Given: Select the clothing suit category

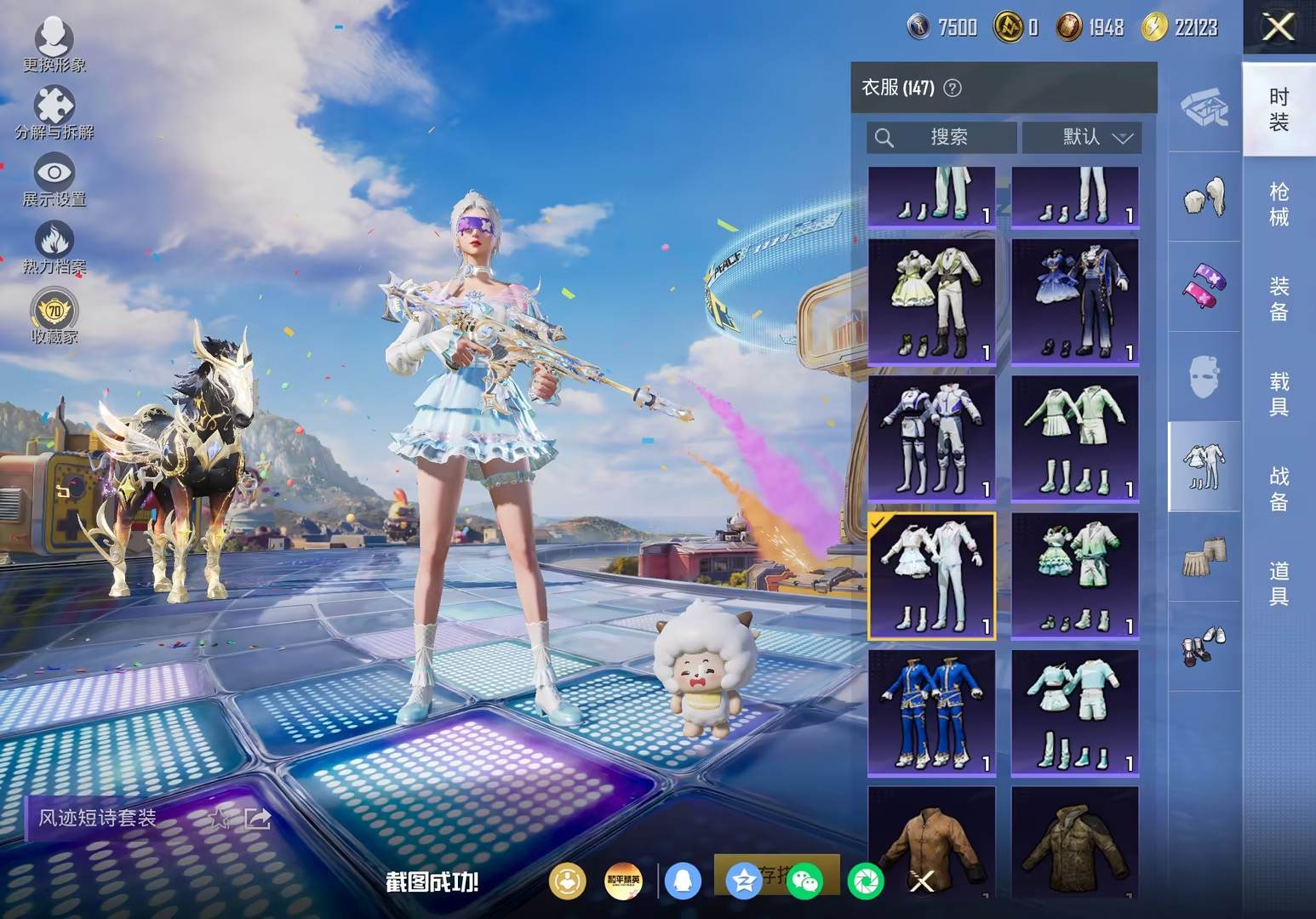Looking at the screenshot, I should (x=1204, y=466).
